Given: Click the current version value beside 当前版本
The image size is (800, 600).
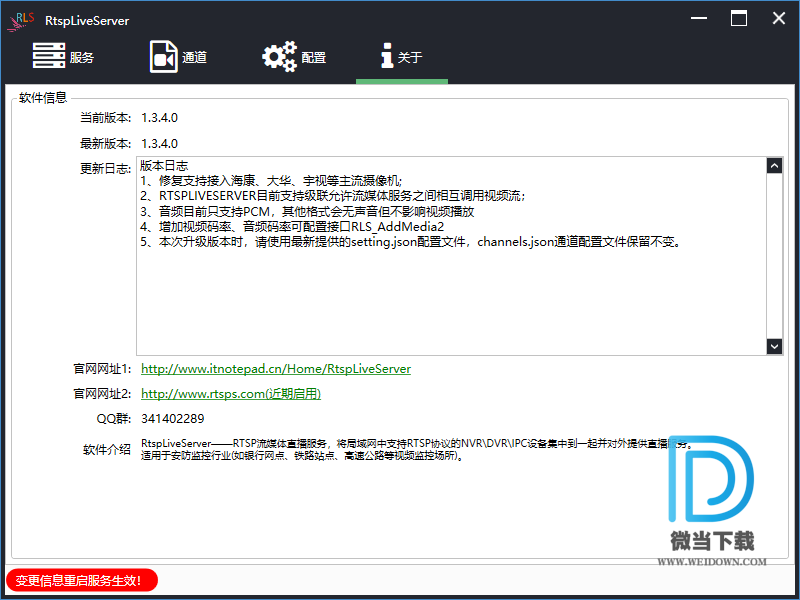Looking at the screenshot, I should point(160,118).
